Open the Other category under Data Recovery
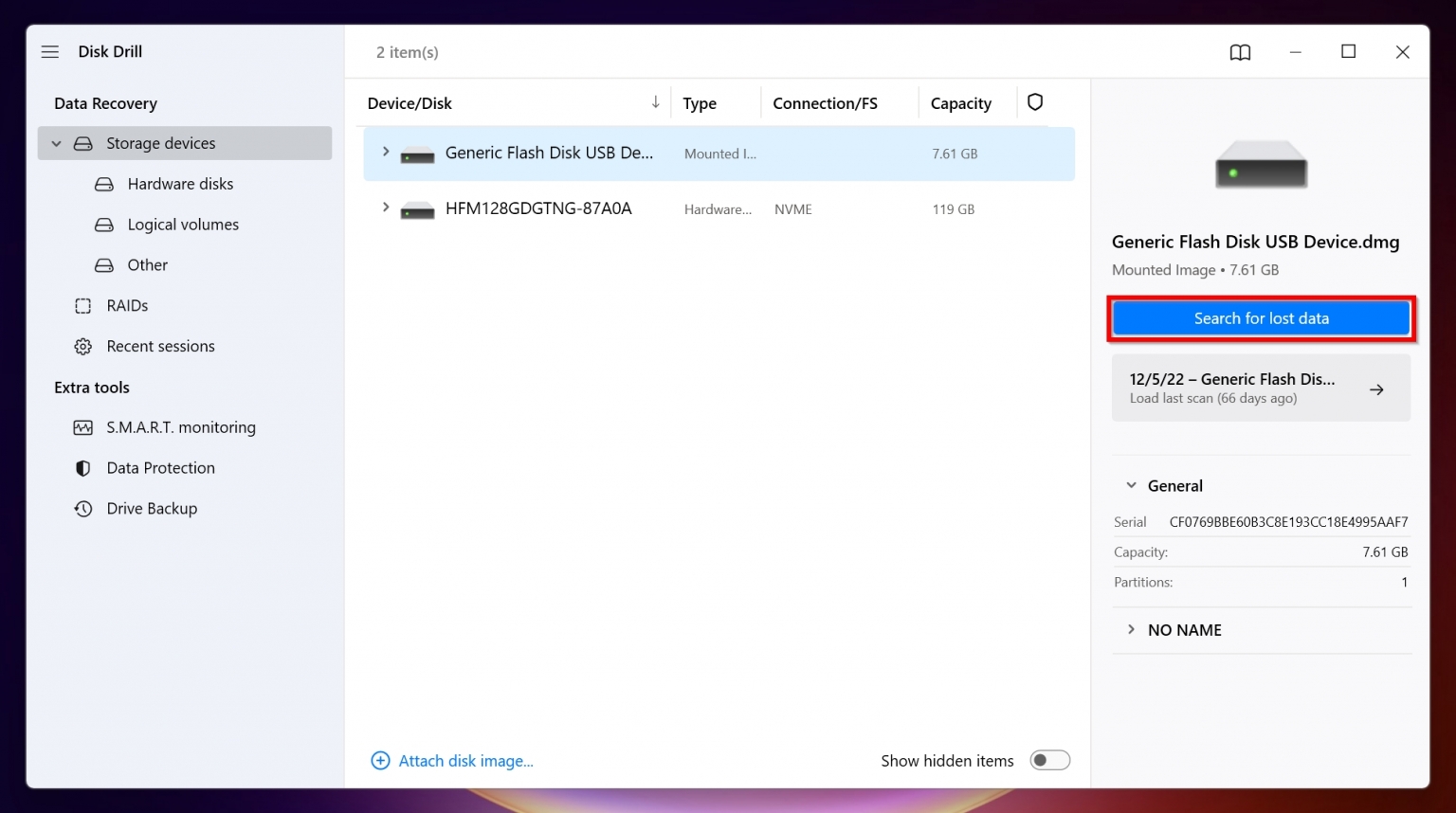Screen dimensions: 1456x813 click(x=103, y=265)
